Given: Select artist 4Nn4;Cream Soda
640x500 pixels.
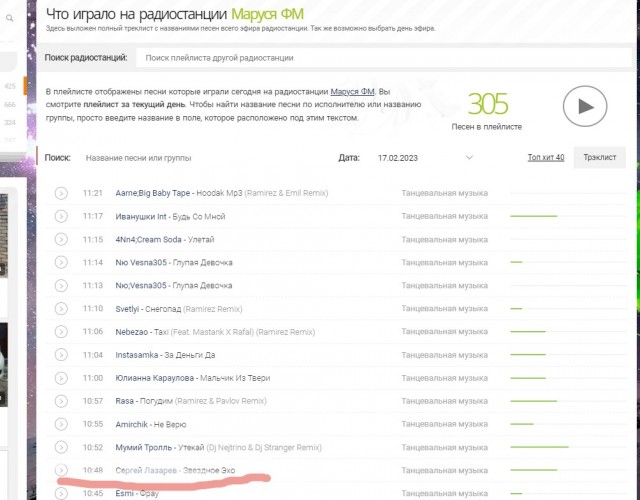Looking at the screenshot, I should point(148,240).
